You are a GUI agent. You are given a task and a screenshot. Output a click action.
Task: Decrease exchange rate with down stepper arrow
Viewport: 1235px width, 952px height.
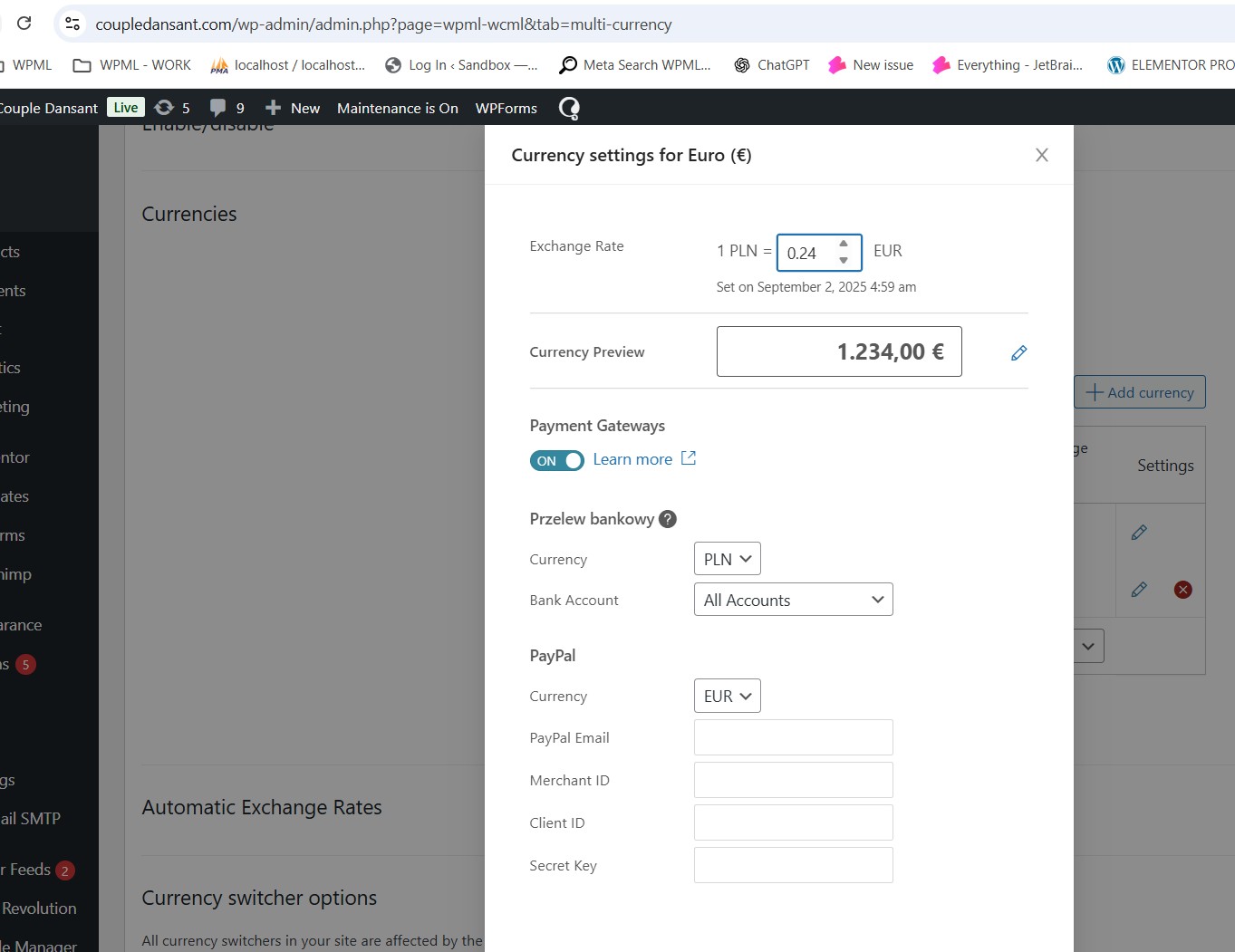coord(844,261)
